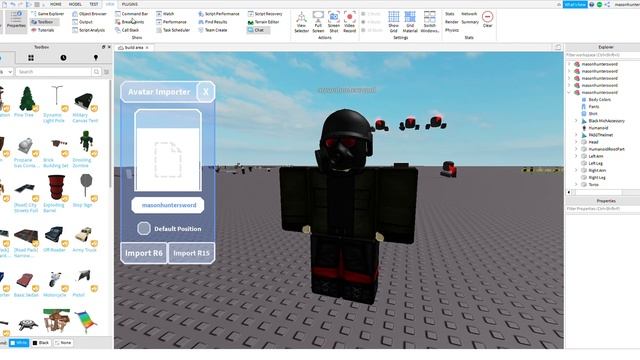Expand the Torso node

pyautogui.click(x=576, y=184)
